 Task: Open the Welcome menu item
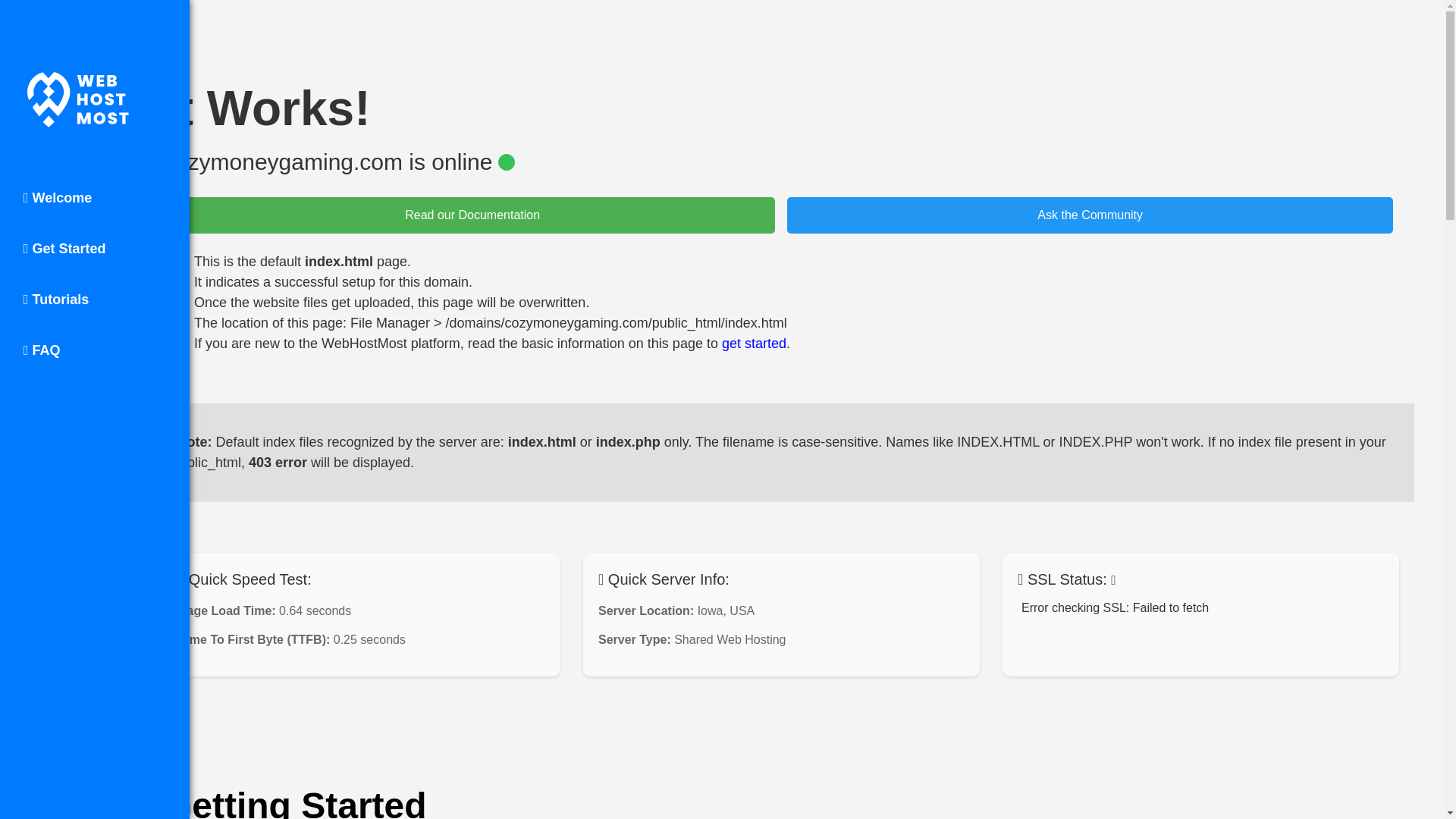click(x=58, y=198)
